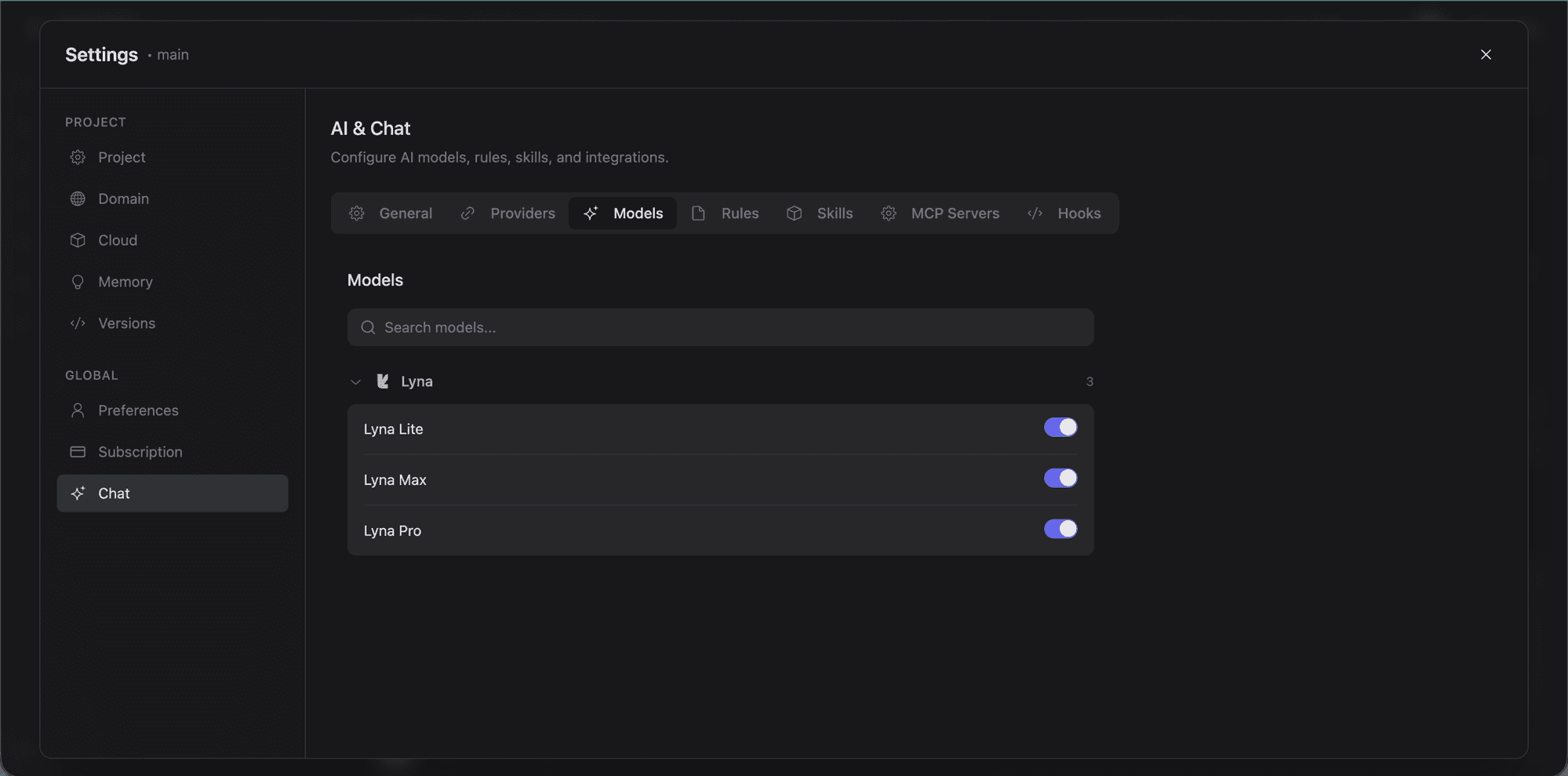Click the Domain globe icon

[x=78, y=199]
